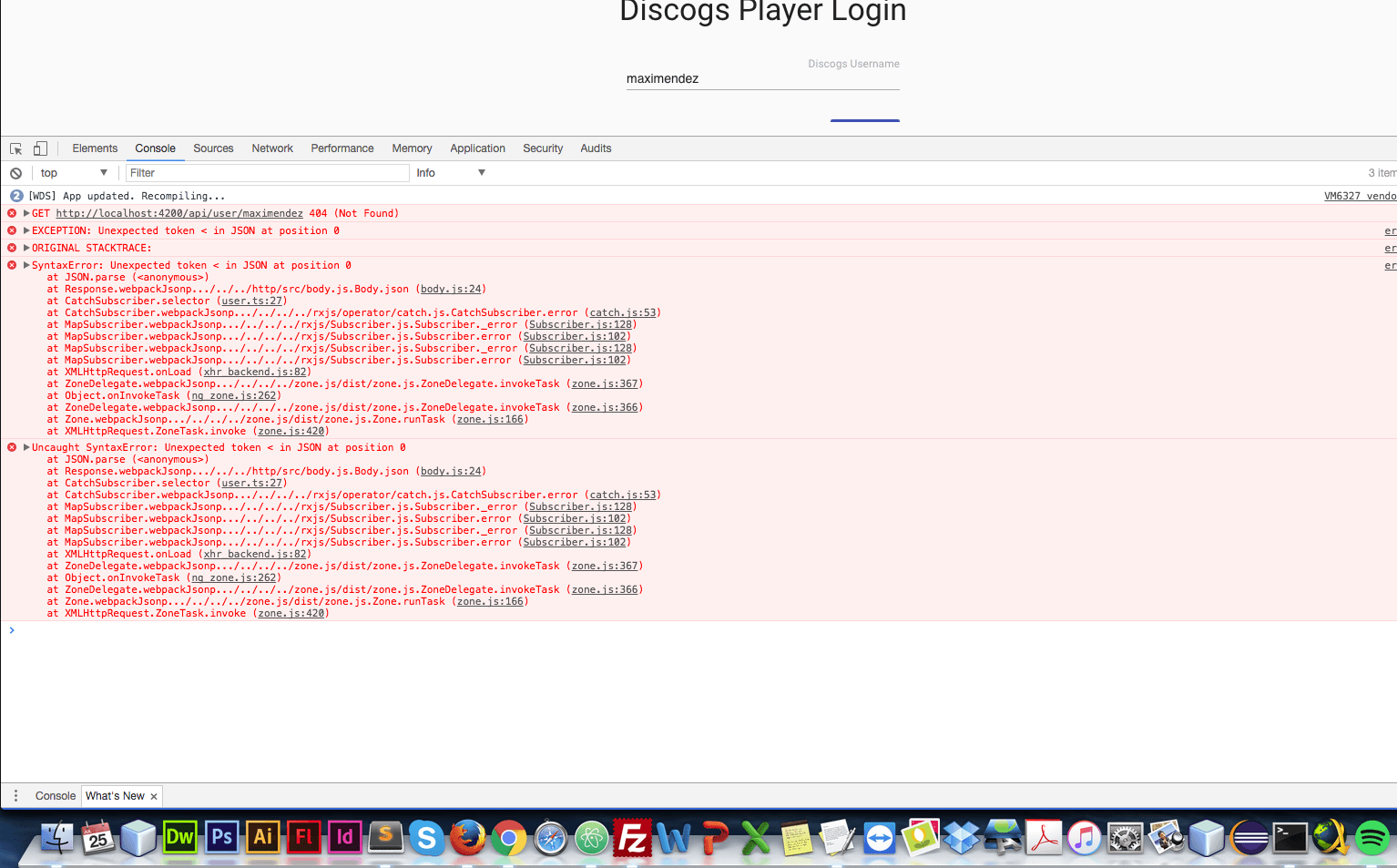
Task: Launch Dreamweaver from the dock
Action: point(179,837)
